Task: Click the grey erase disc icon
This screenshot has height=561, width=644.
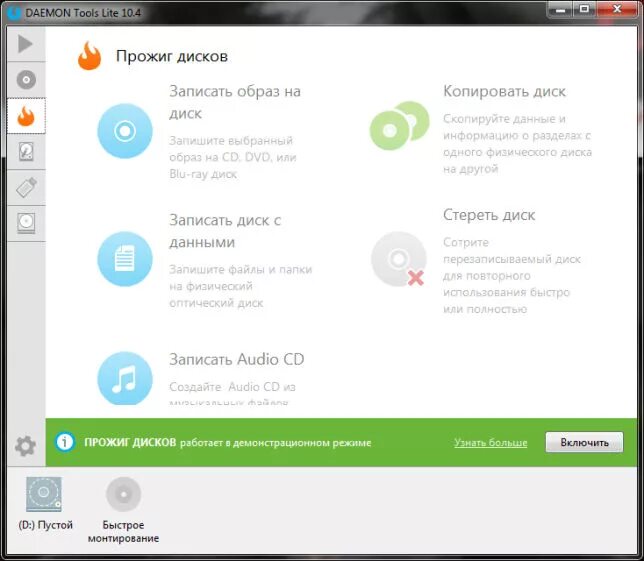Action: [399, 259]
